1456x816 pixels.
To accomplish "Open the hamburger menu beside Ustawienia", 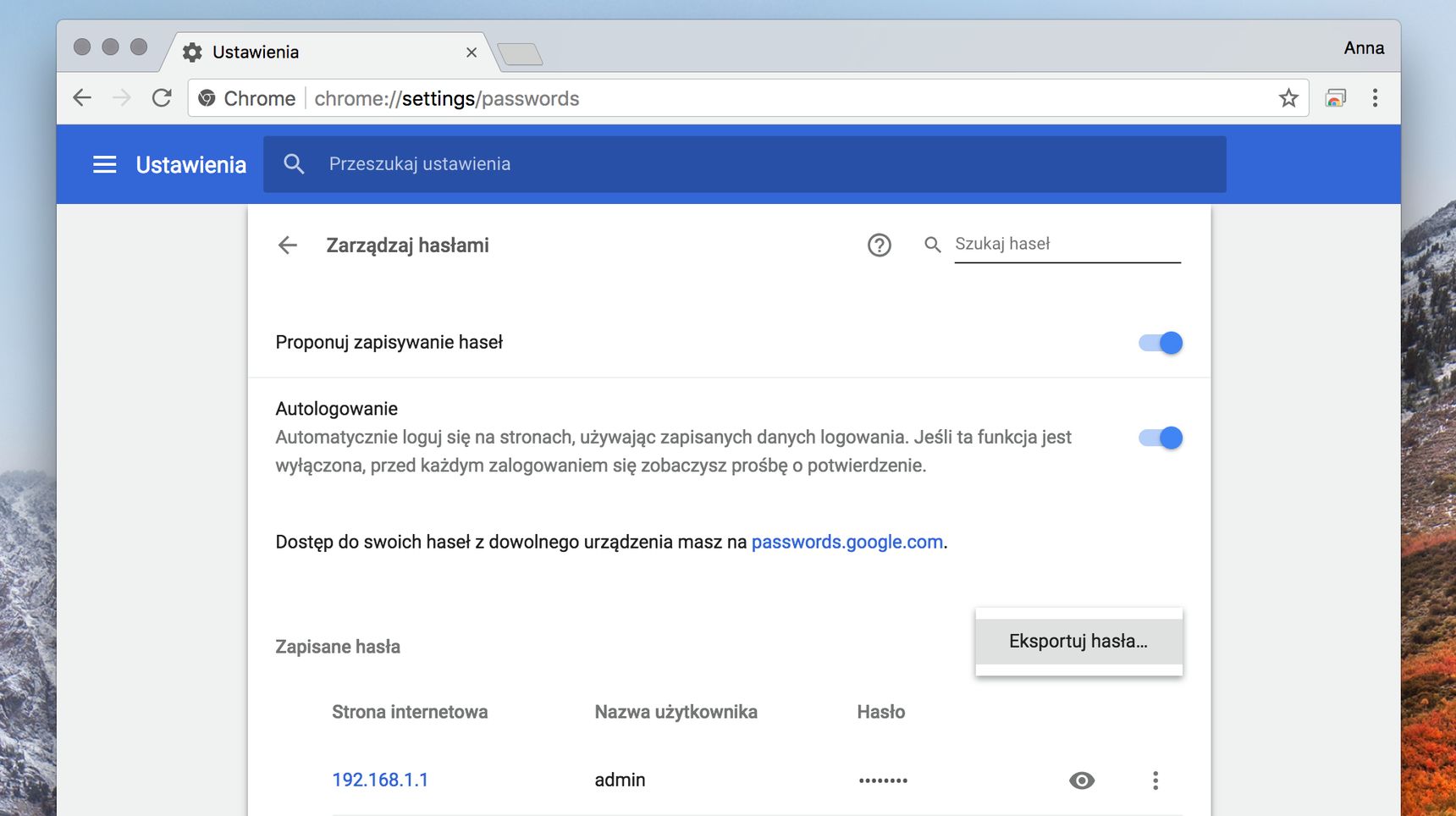I will [105, 164].
